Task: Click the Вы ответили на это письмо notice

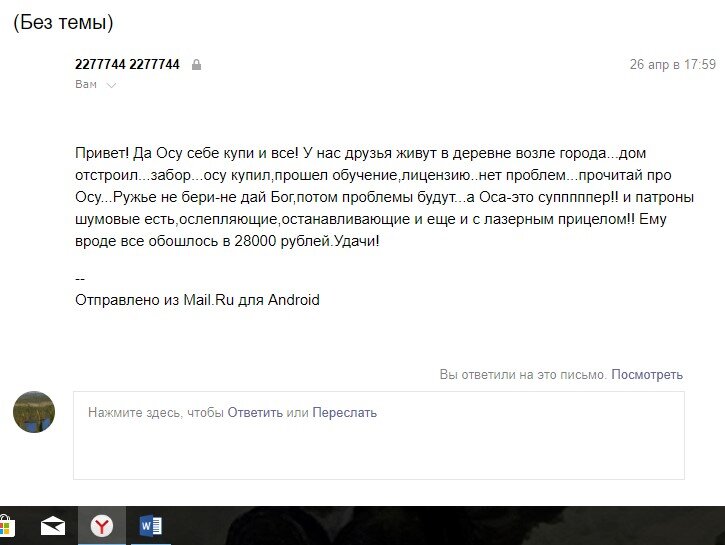Action: (x=522, y=374)
